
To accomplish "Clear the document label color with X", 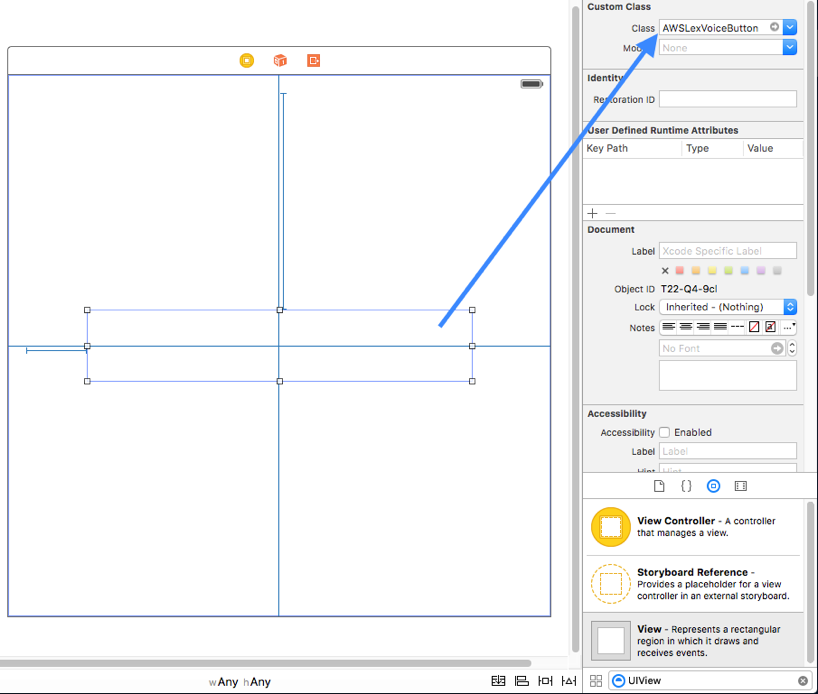I will (665, 270).
